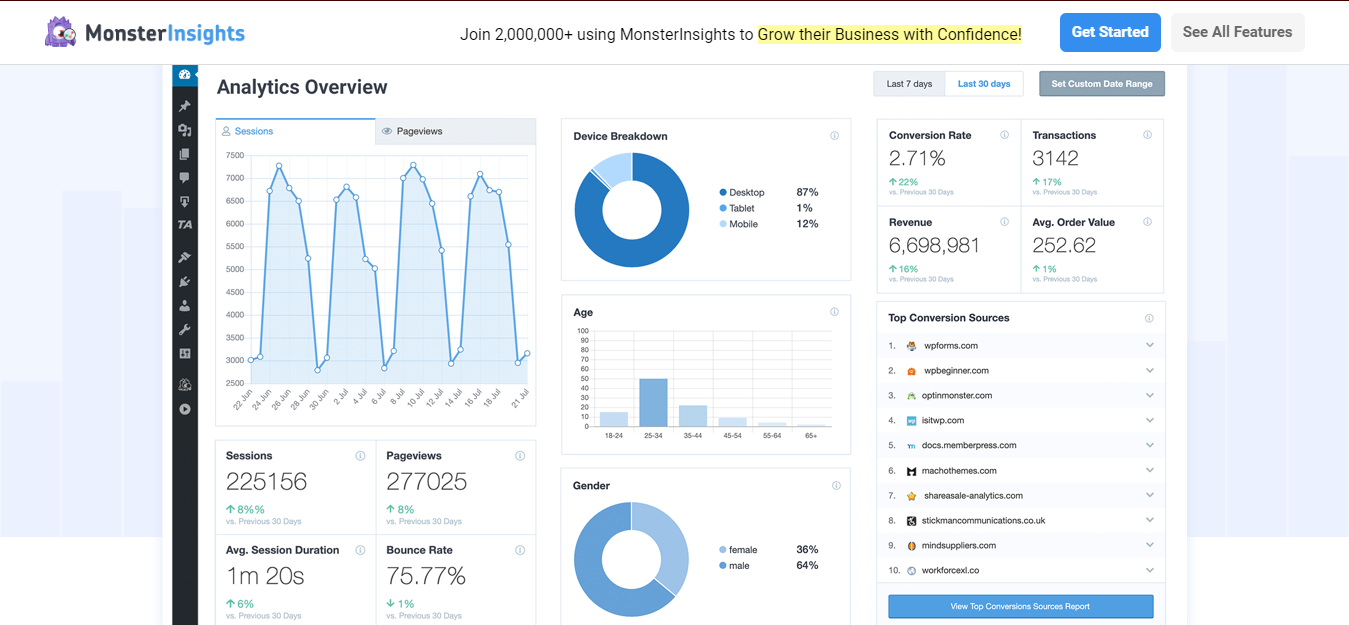Click the 25-34 age bar
Viewport: 1349px width, 625px height.
tap(653, 402)
